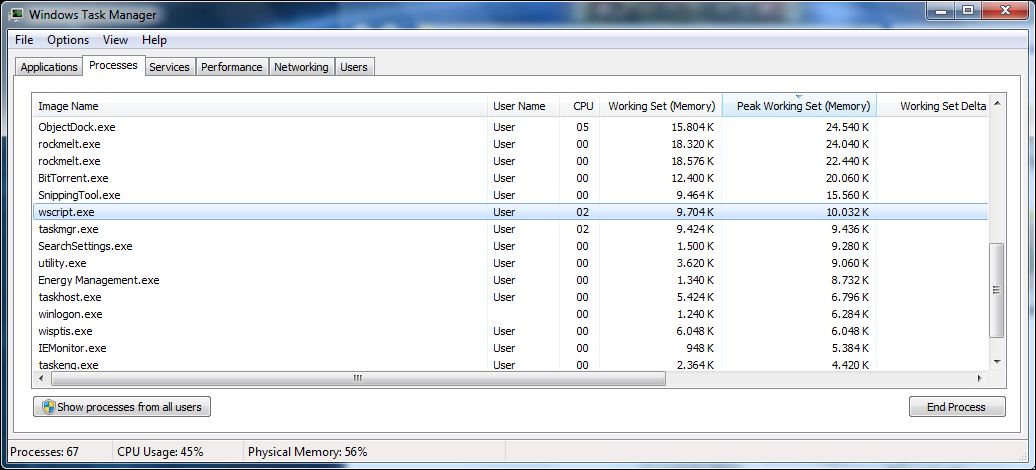
Task: Select the taskeng.exe process
Action: [510, 364]
